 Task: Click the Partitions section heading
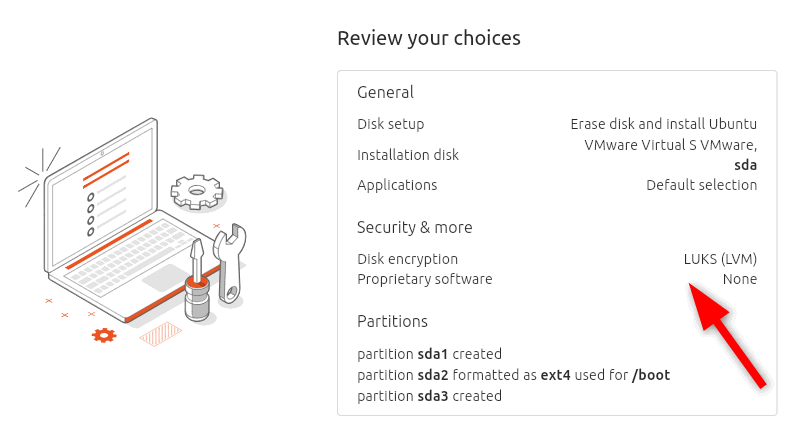(x=392, y=321)
